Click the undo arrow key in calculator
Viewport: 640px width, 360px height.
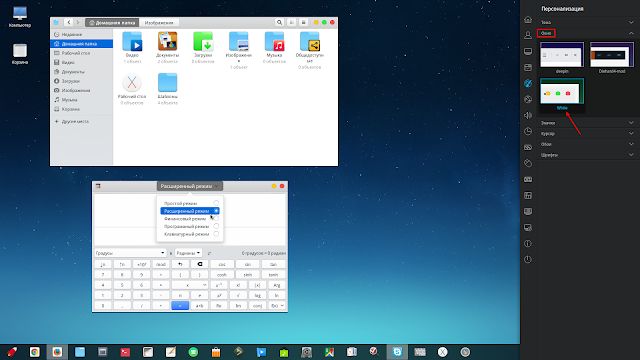(180, 264)
